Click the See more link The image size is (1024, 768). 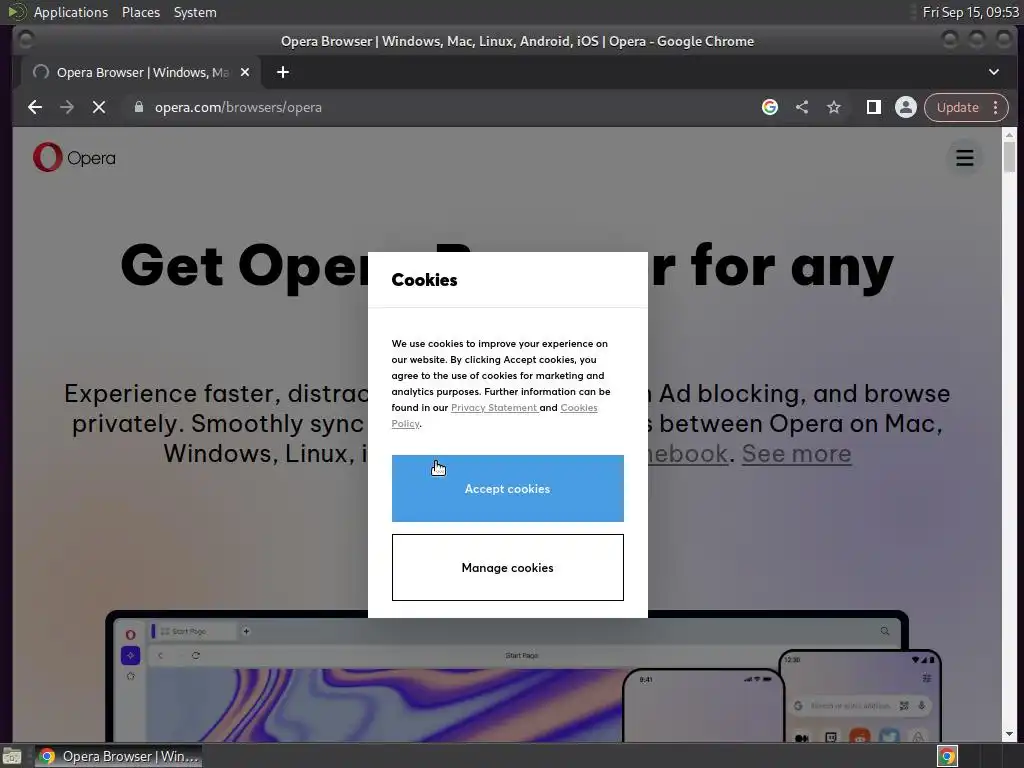796,453
